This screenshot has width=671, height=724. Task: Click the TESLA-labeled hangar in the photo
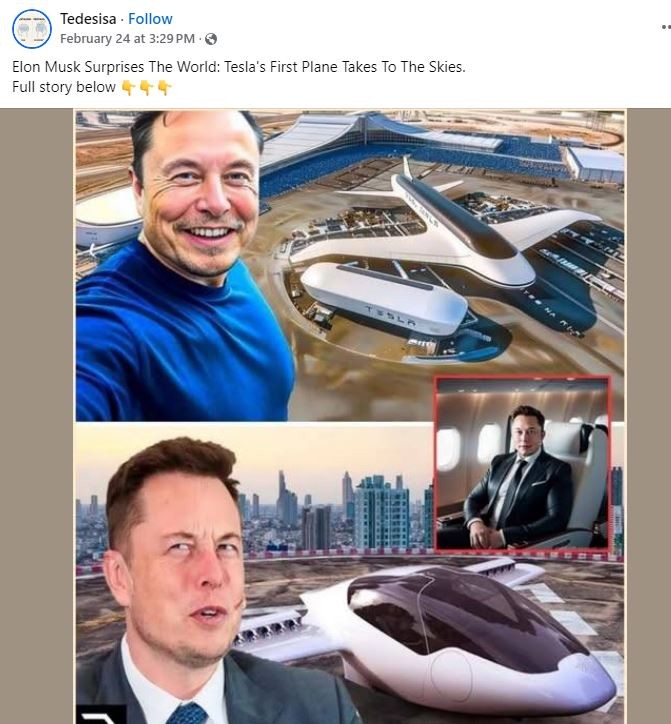385,299
